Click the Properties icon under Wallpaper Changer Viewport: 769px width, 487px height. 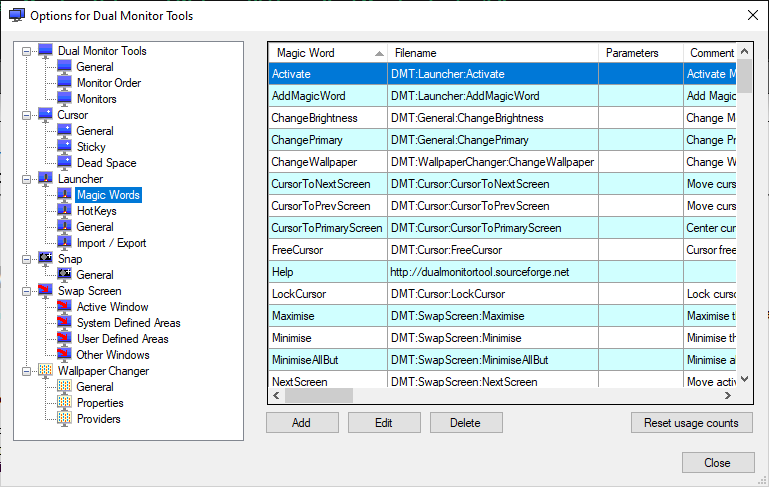pyautogui.click(x=64, y=403)
